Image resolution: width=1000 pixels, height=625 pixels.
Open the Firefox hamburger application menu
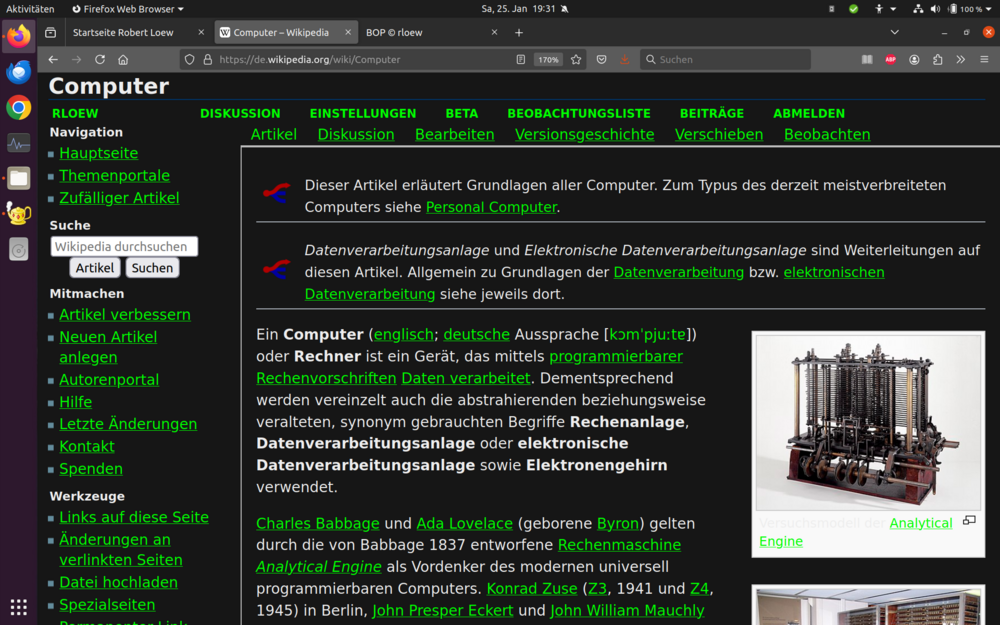click(984, 60)
